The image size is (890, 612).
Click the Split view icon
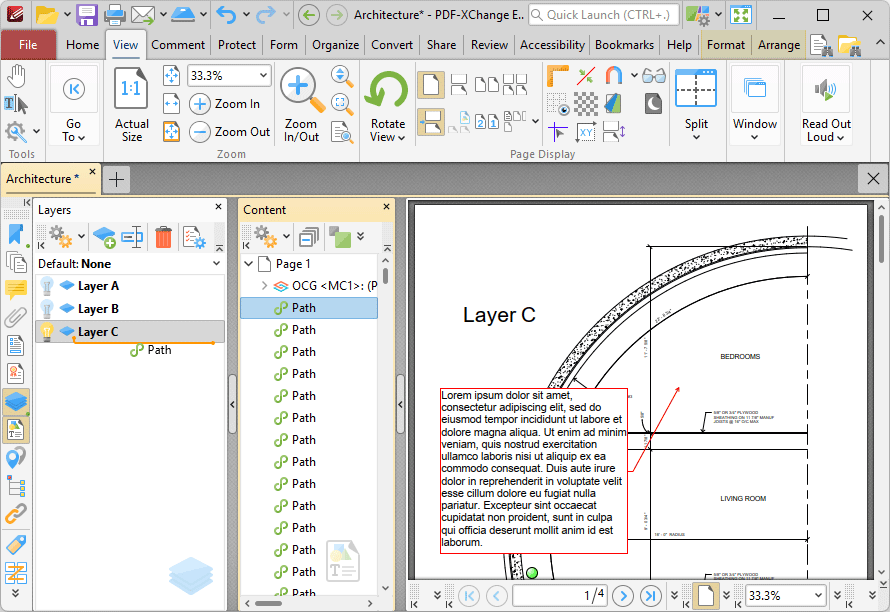tap(696, 88)
